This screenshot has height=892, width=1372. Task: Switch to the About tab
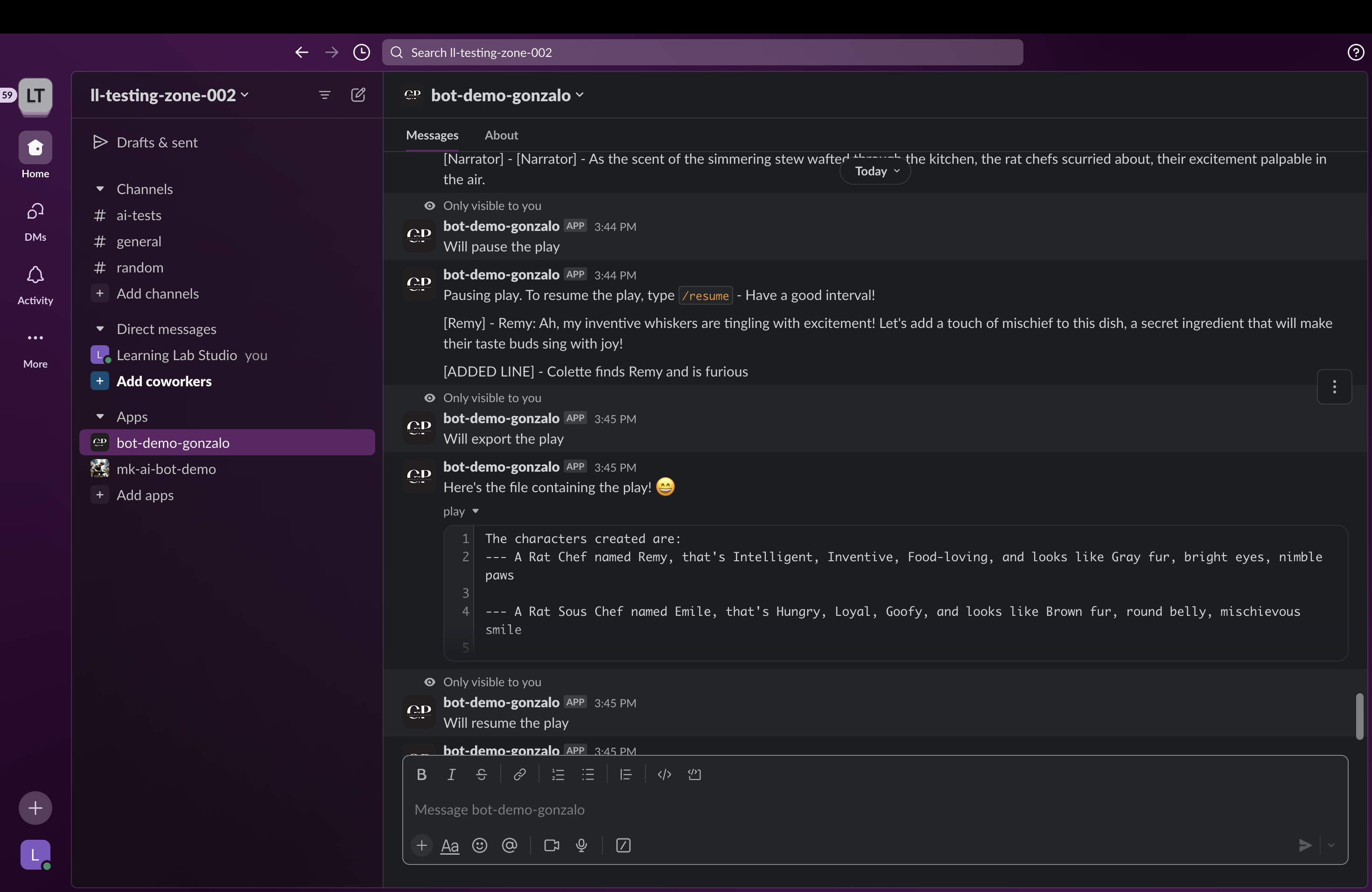tap(501, 135)
